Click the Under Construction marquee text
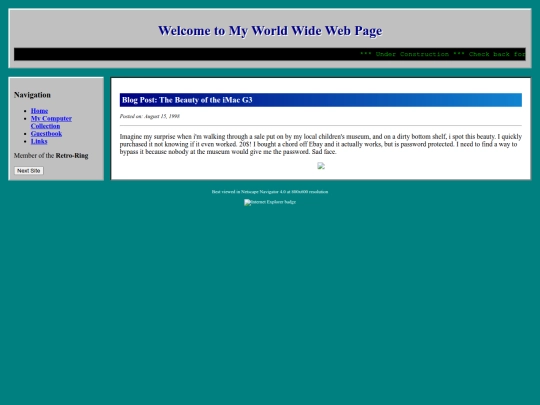The width and height of the screenshot is (540, 405). 442,54
